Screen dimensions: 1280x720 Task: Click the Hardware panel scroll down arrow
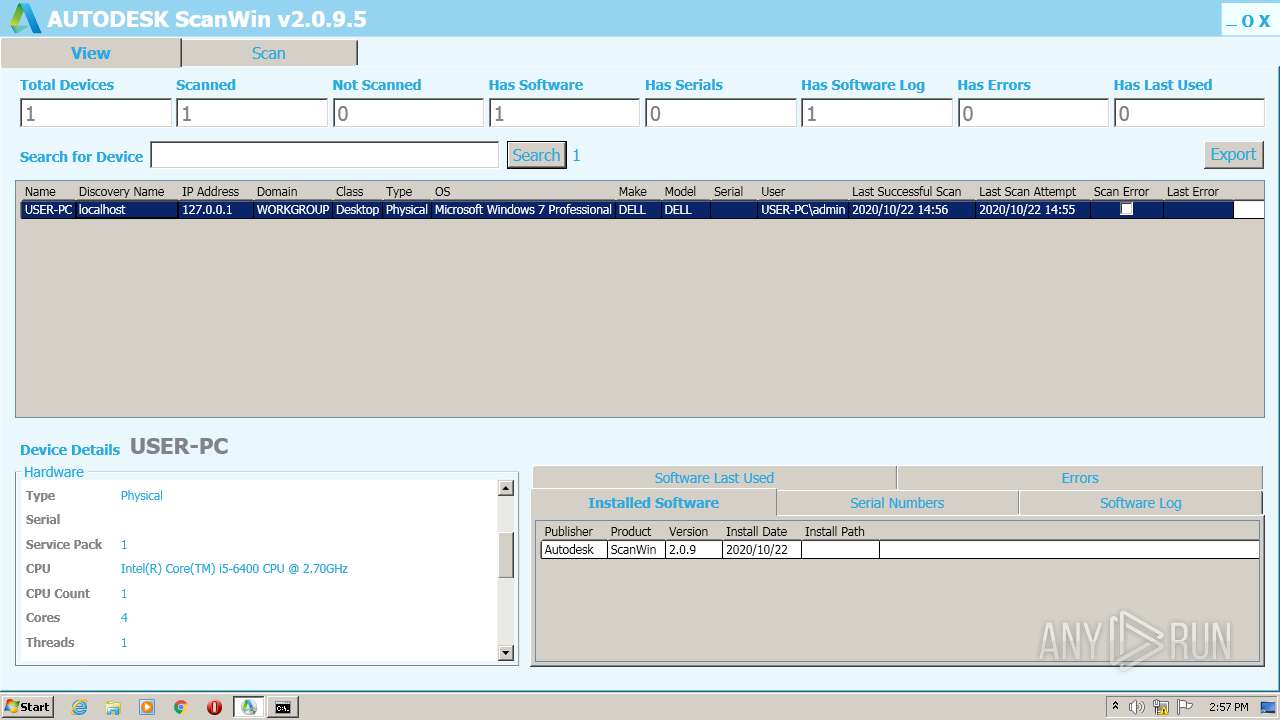(x=506, y=653)
